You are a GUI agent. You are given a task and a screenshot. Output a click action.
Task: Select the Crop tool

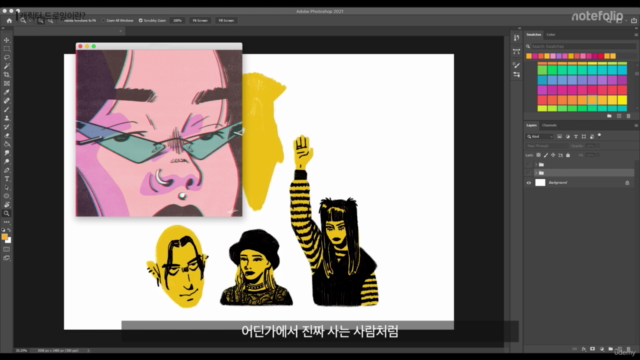pos(7,75)
